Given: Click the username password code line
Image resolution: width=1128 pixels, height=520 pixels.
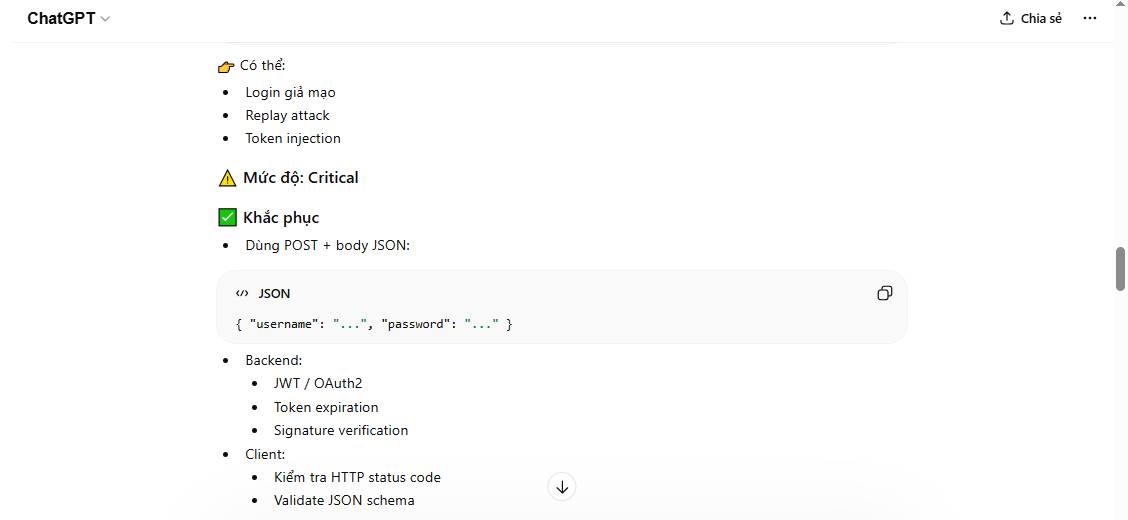Looking at the screenshot, I should (x=373, y=324).
